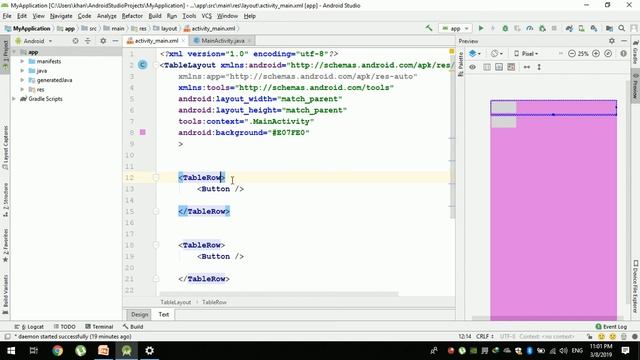Open Preview panel gear settings

click(x=611, y=41)
